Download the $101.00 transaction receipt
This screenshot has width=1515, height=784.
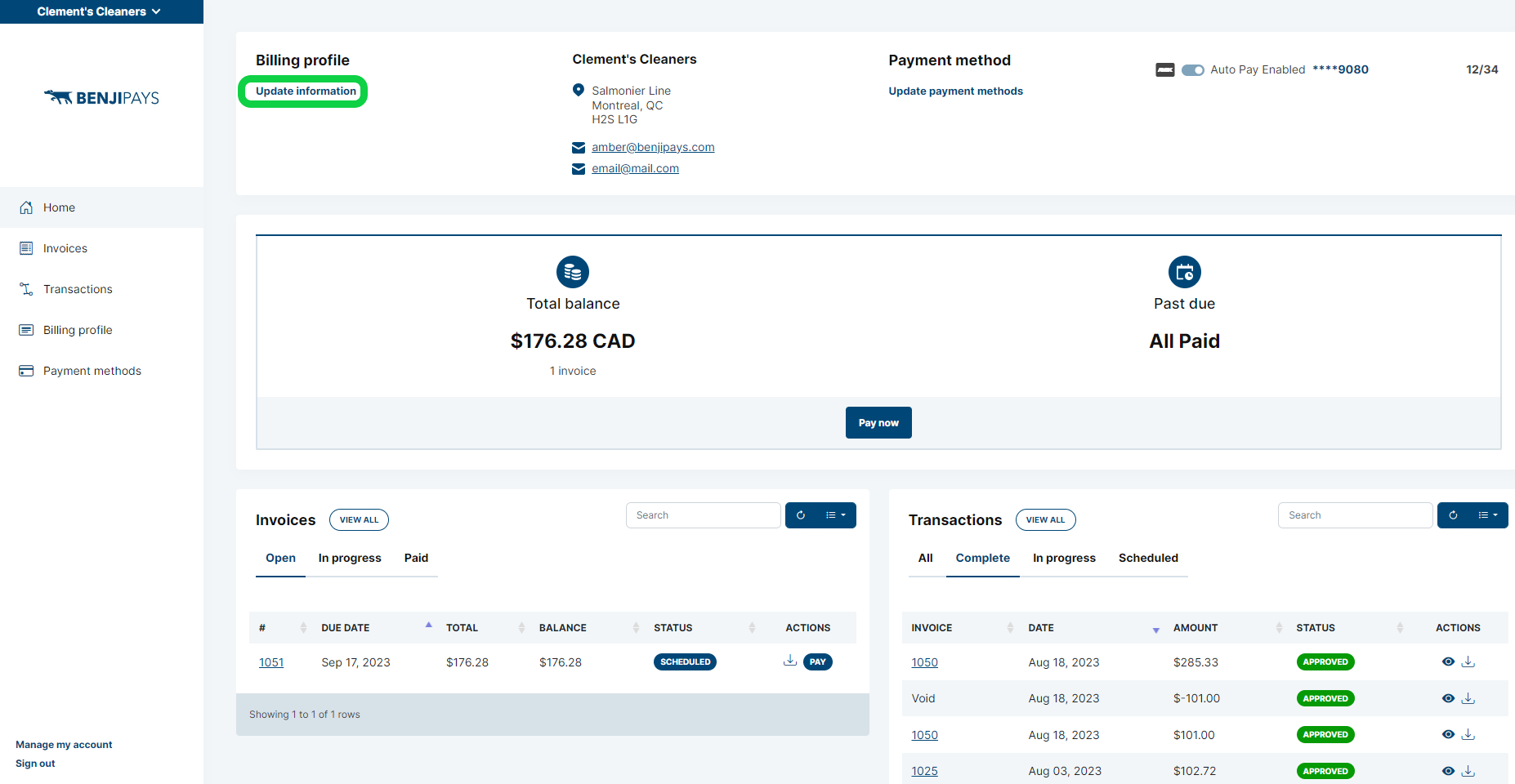pyautogui.click(x=1468, y=734)
